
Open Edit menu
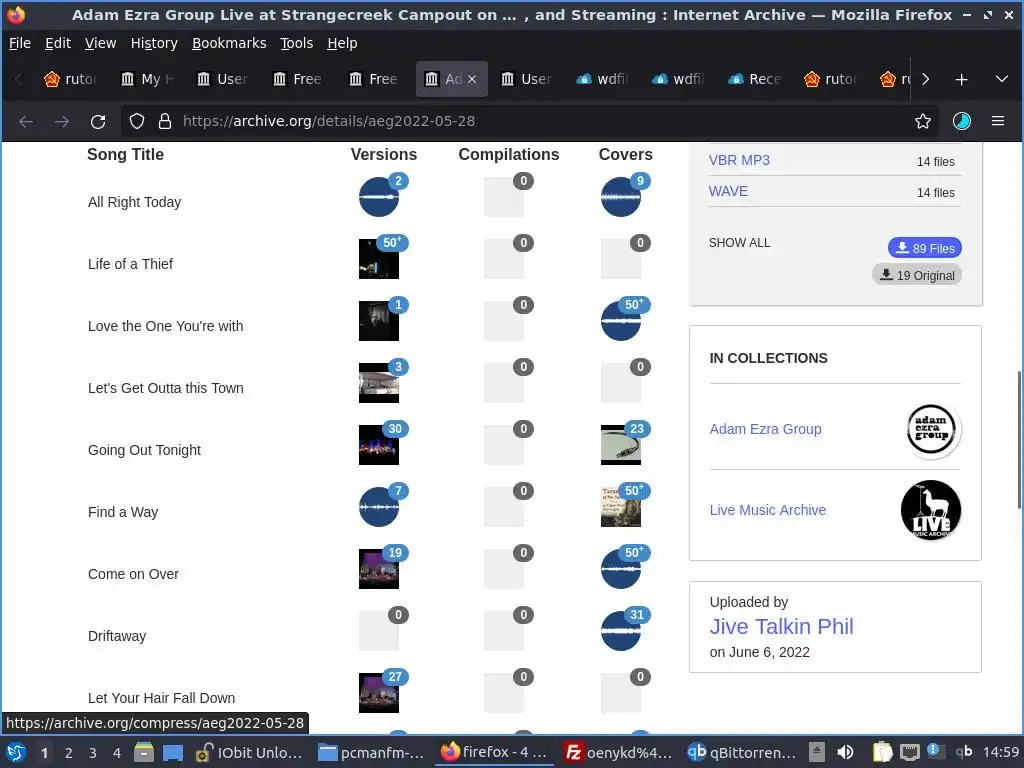point(57,43)
